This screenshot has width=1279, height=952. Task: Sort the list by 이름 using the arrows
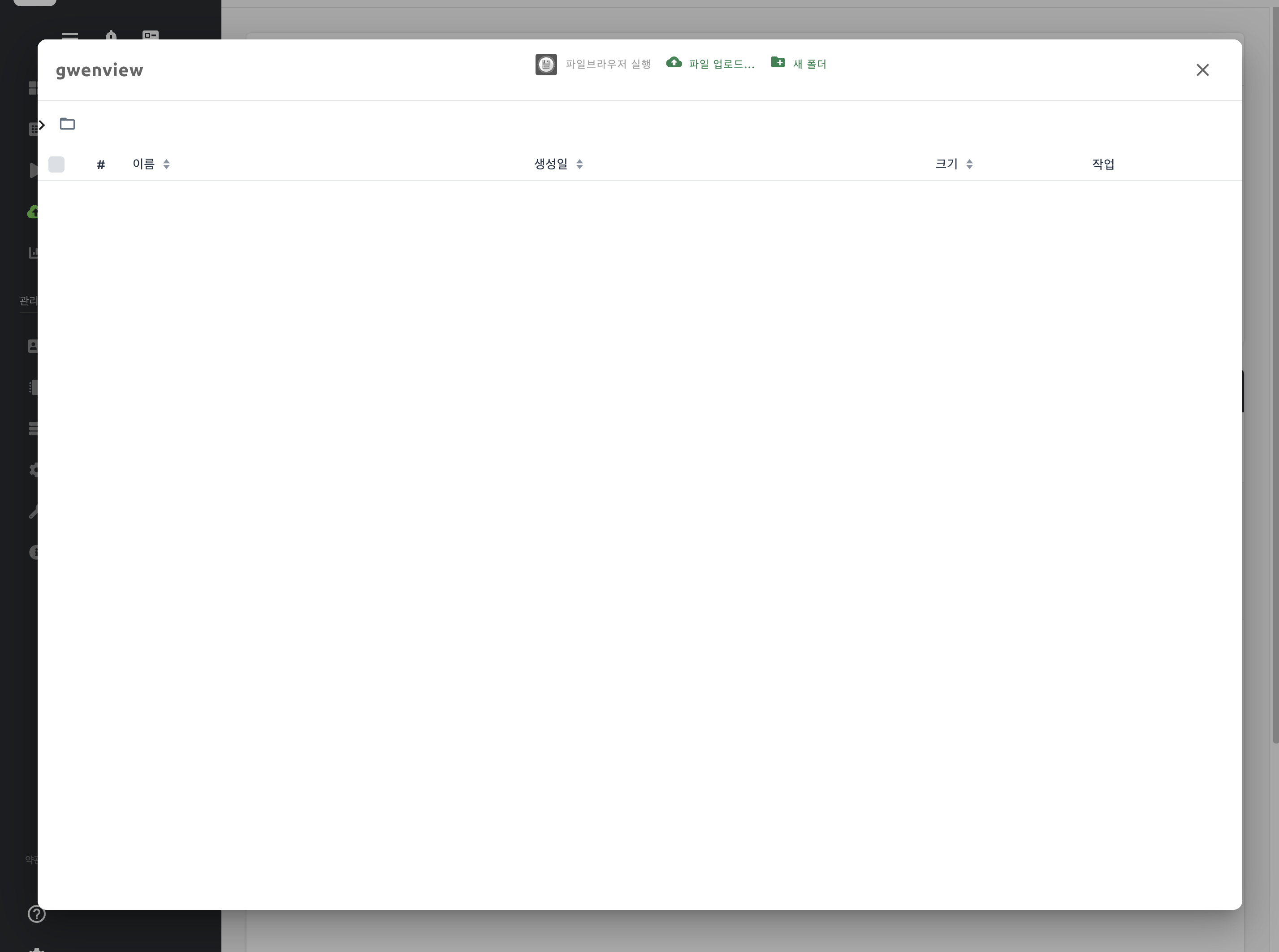(167, 164)
